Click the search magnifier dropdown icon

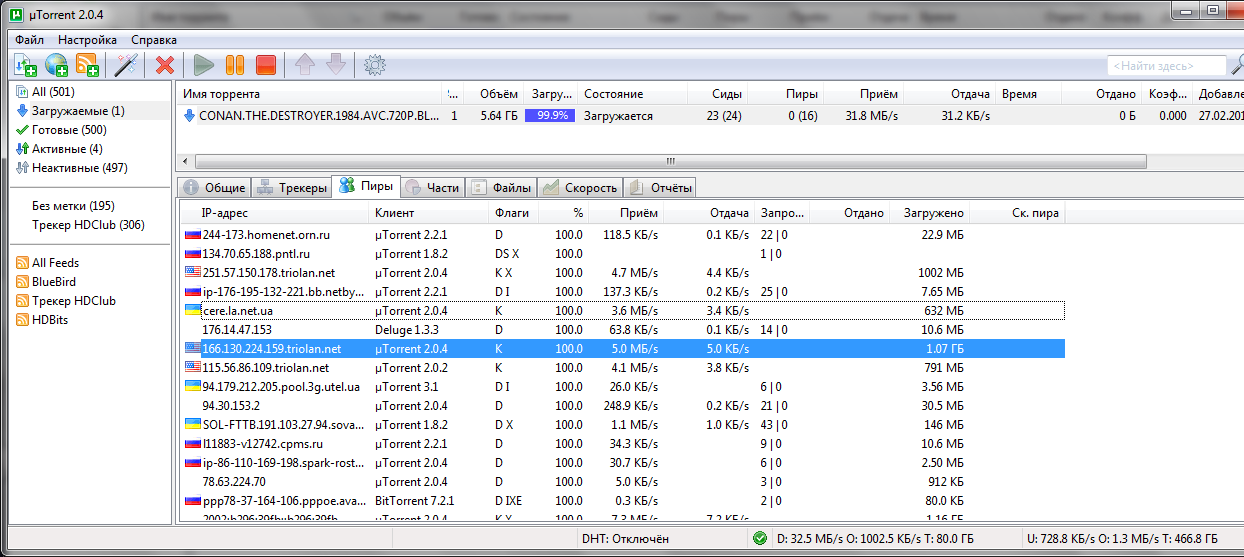1236,66
